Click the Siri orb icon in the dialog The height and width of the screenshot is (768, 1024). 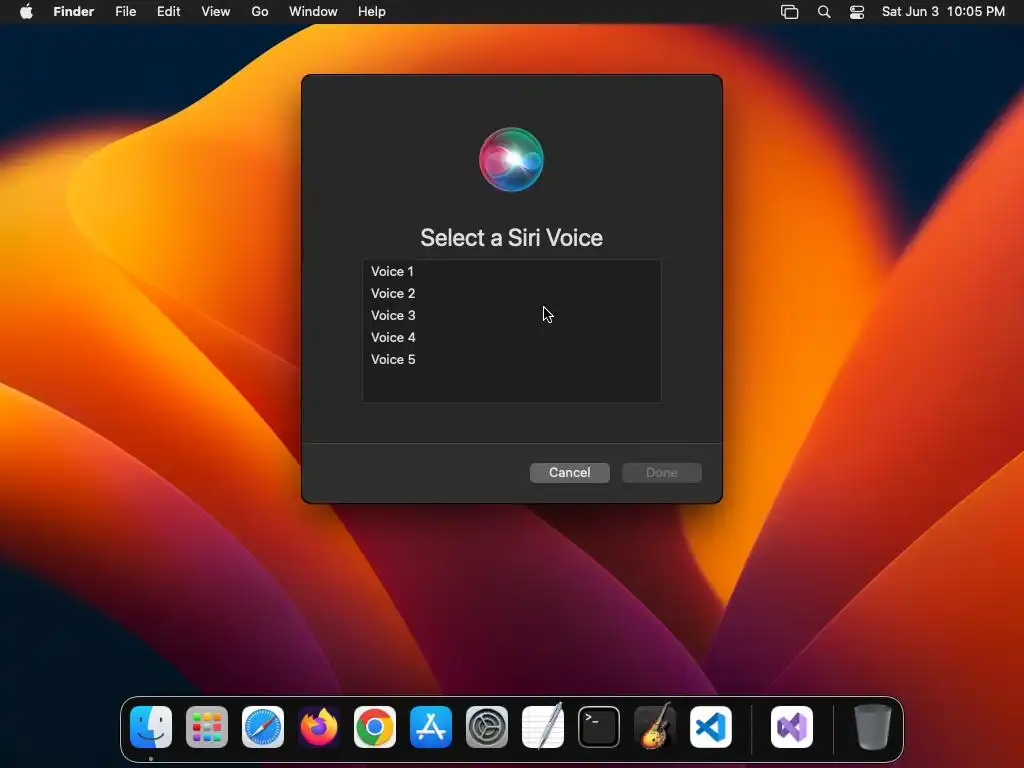(x=511, y=159)
